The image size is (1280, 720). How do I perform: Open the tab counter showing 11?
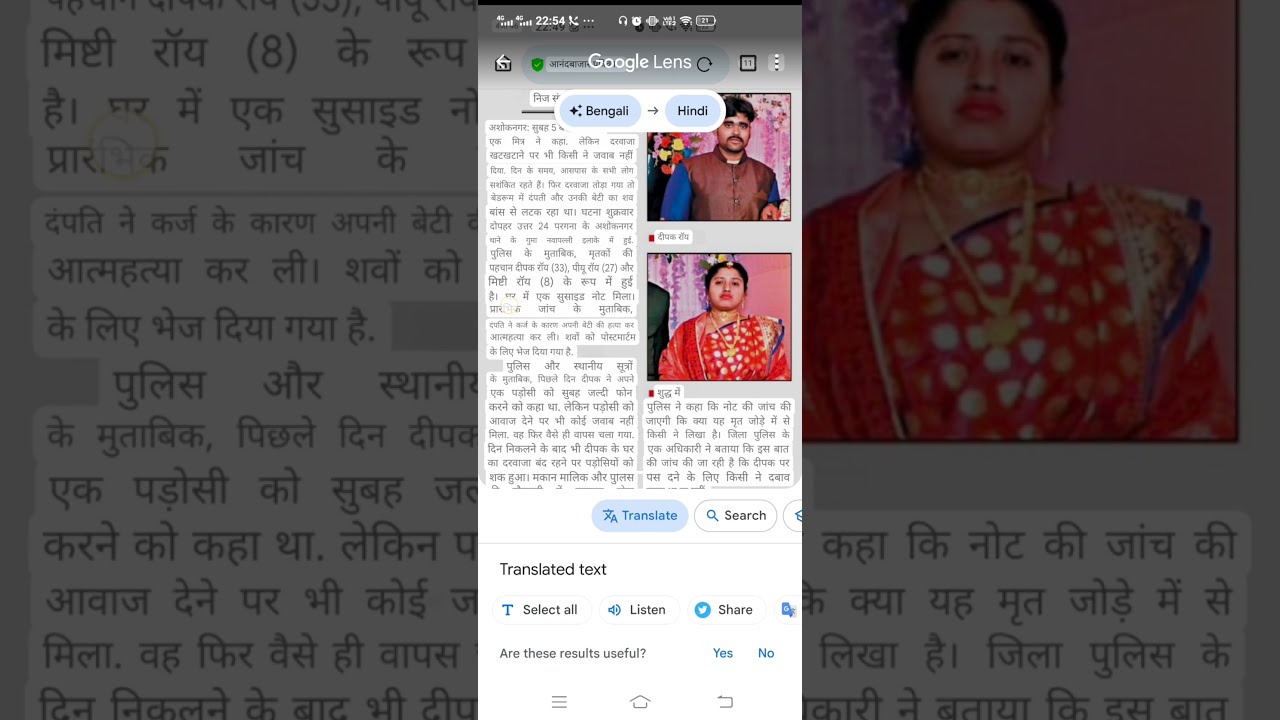point(747,63)
